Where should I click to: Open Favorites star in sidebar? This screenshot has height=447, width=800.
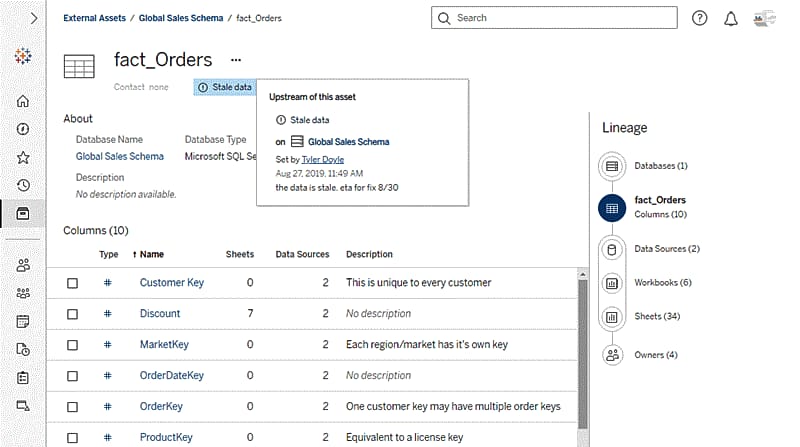pos(23,157)
